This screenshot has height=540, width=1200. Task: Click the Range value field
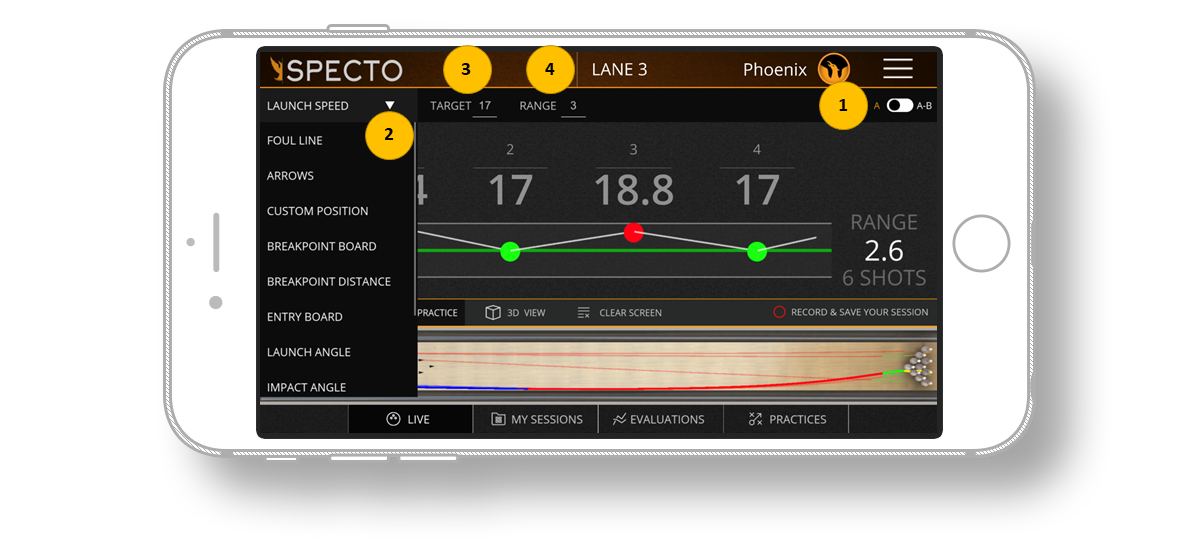point(573,106)
